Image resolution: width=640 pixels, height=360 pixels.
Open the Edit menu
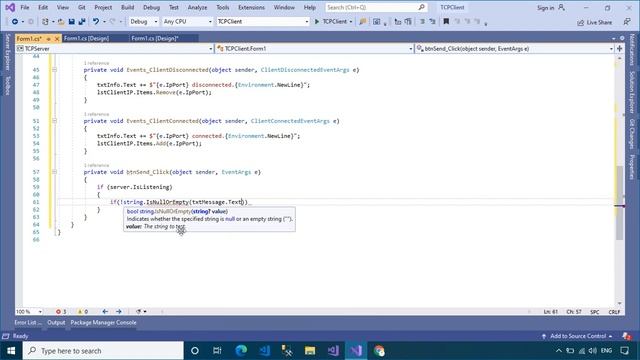[43, 7]
